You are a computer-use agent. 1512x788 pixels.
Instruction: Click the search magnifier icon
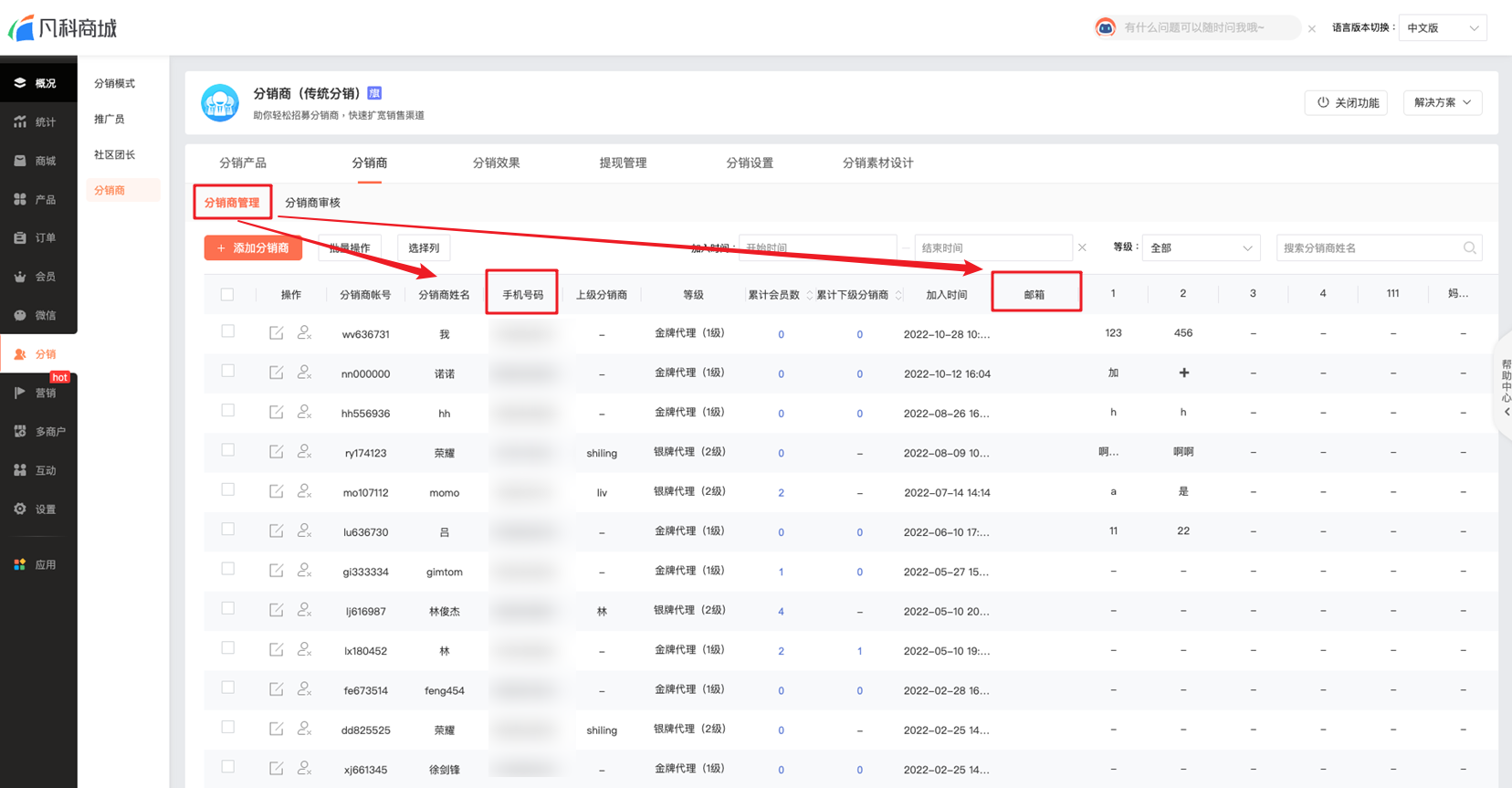tap(1469, 247)
